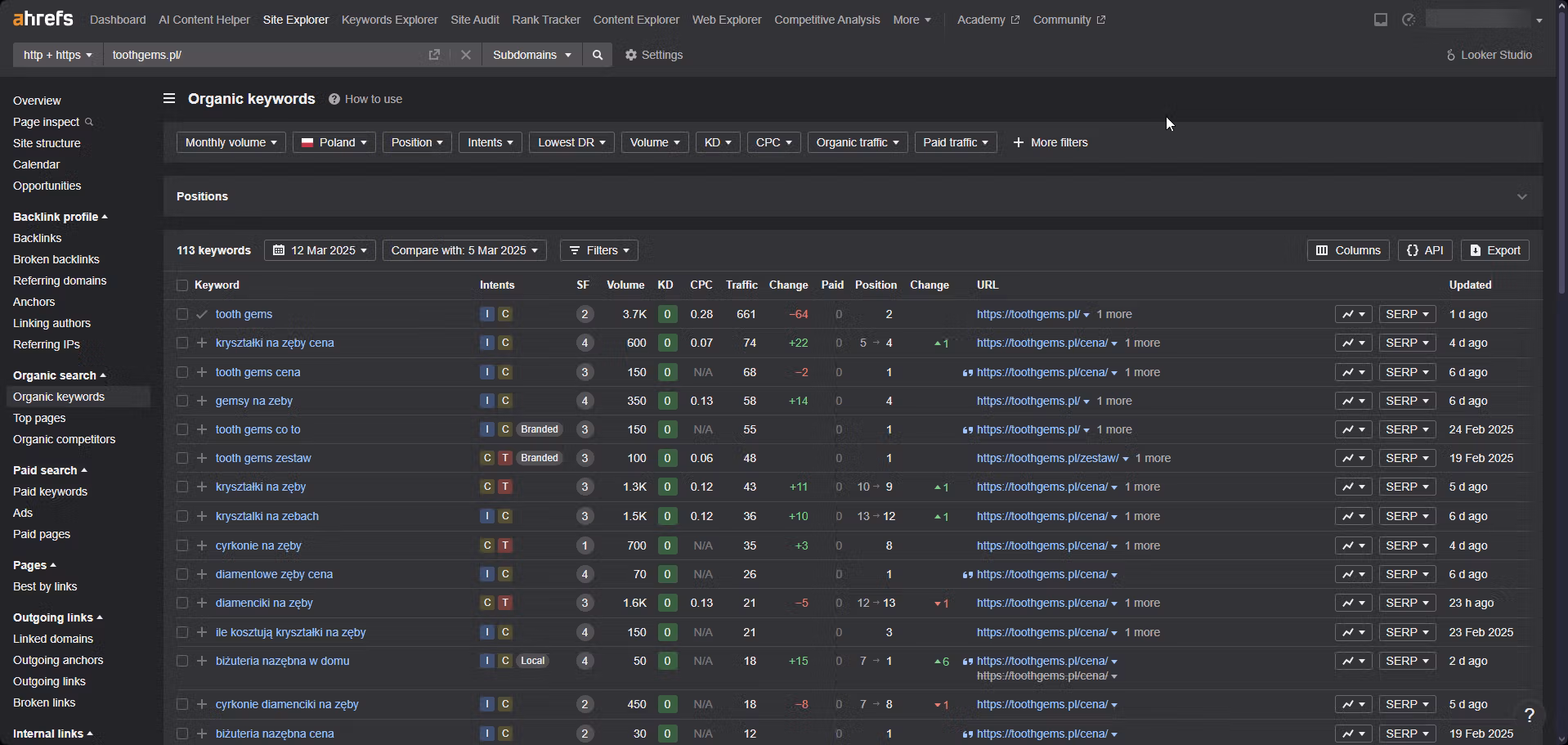Open the Poland country dropdown
1568x745 pixels.
click(334, 142)
